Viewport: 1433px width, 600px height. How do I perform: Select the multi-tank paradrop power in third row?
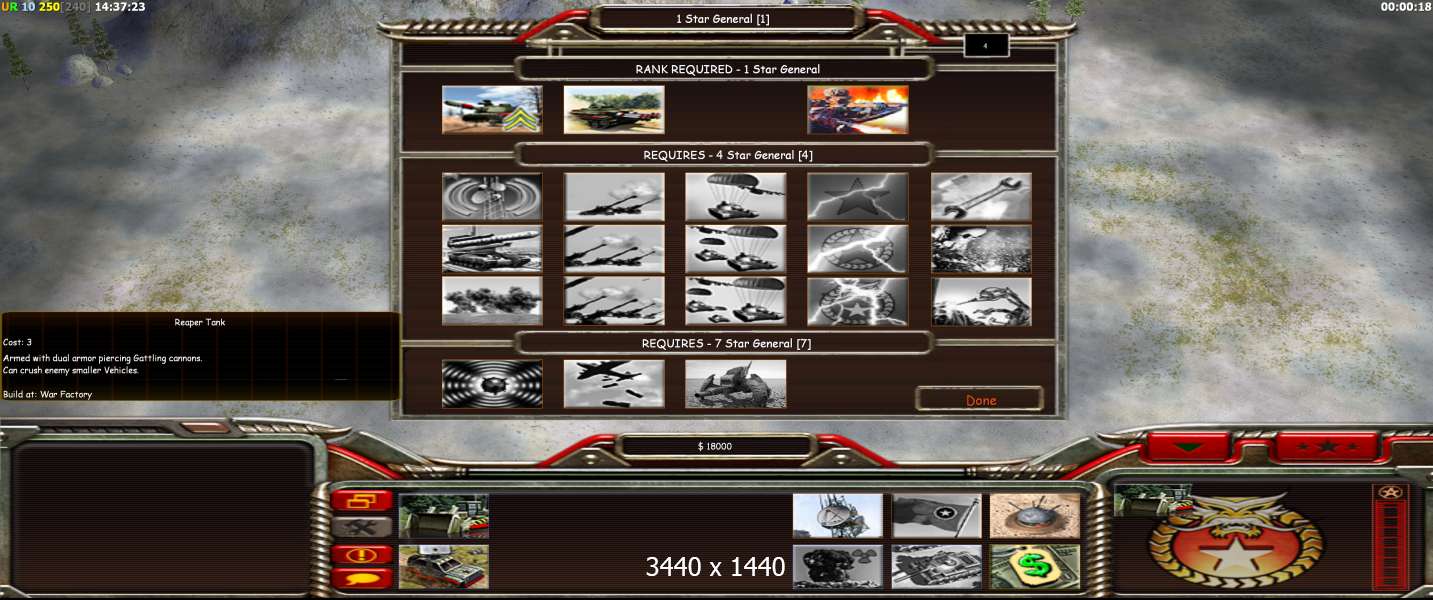click(x=736, y=301)
